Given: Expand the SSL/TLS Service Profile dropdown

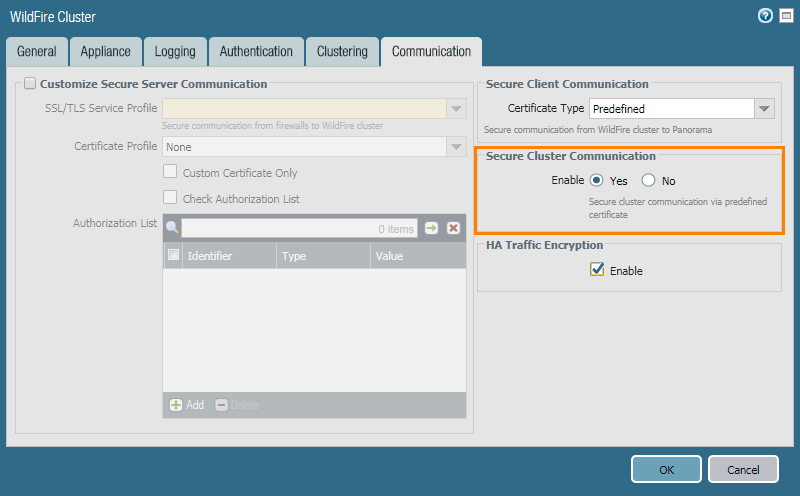Looking at the screenshot, I should [456, 108].
